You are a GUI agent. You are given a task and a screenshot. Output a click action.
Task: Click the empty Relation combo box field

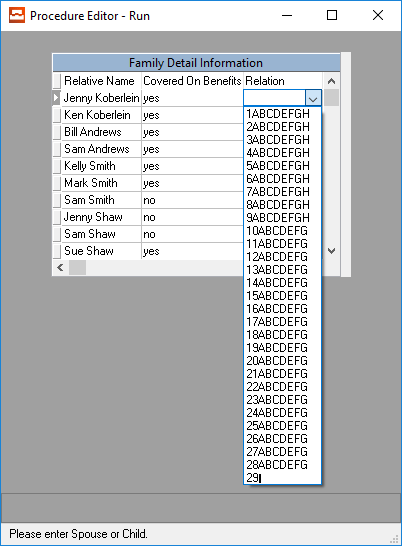coord(275,98)
